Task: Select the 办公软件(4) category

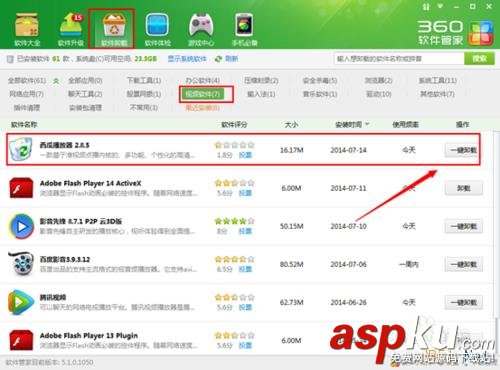Action: tap(203, 81)
